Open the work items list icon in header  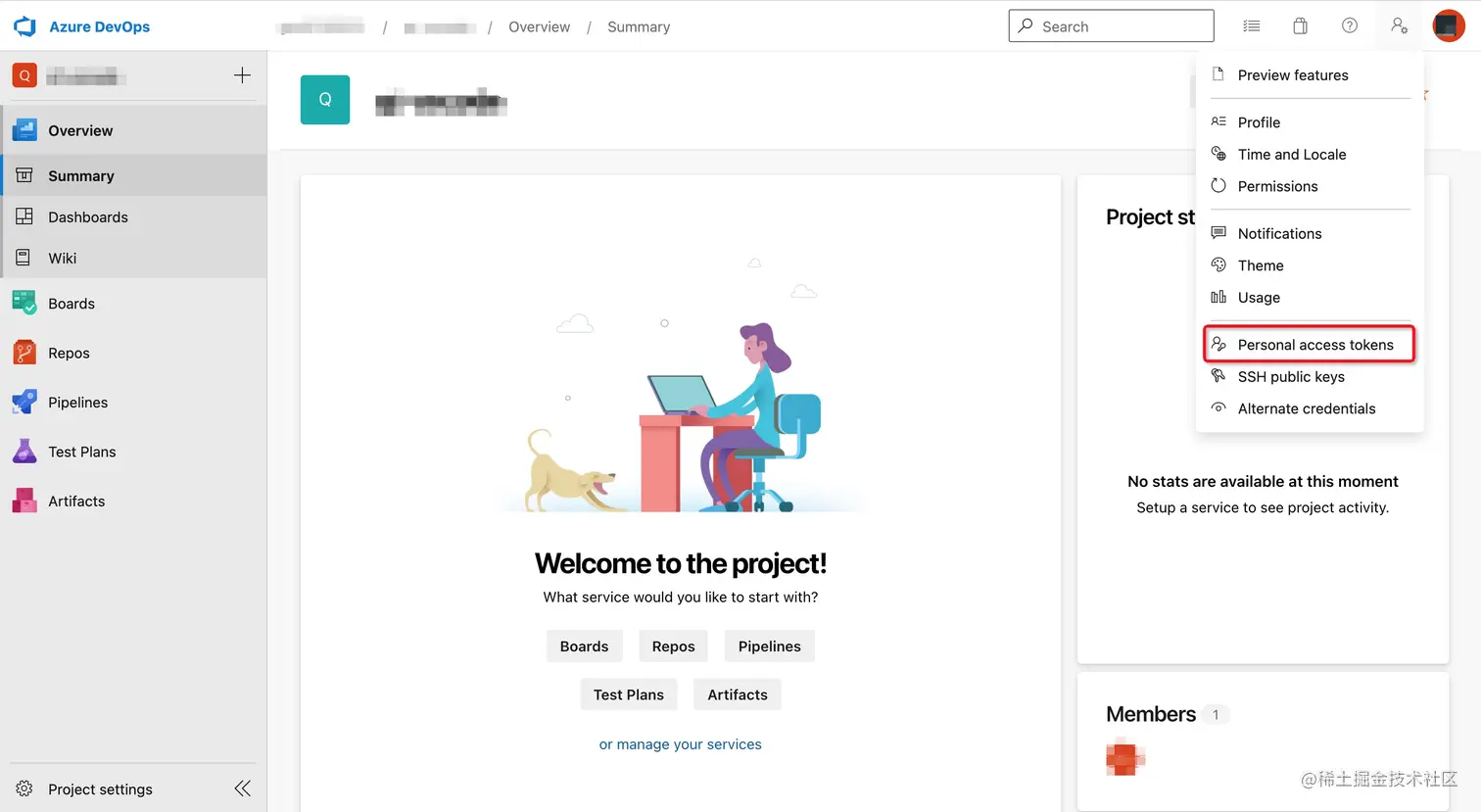[x=1252, y=26]
